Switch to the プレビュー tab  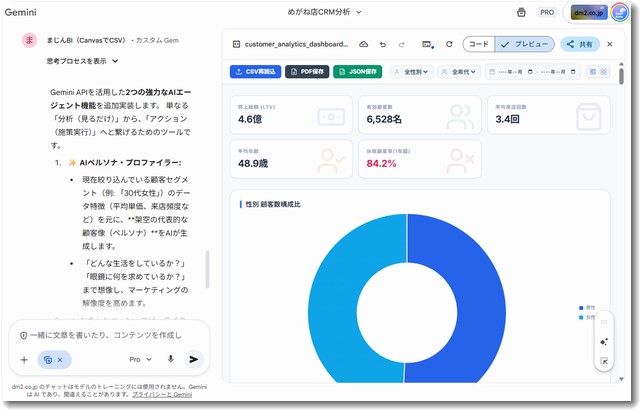coord(524,44)
